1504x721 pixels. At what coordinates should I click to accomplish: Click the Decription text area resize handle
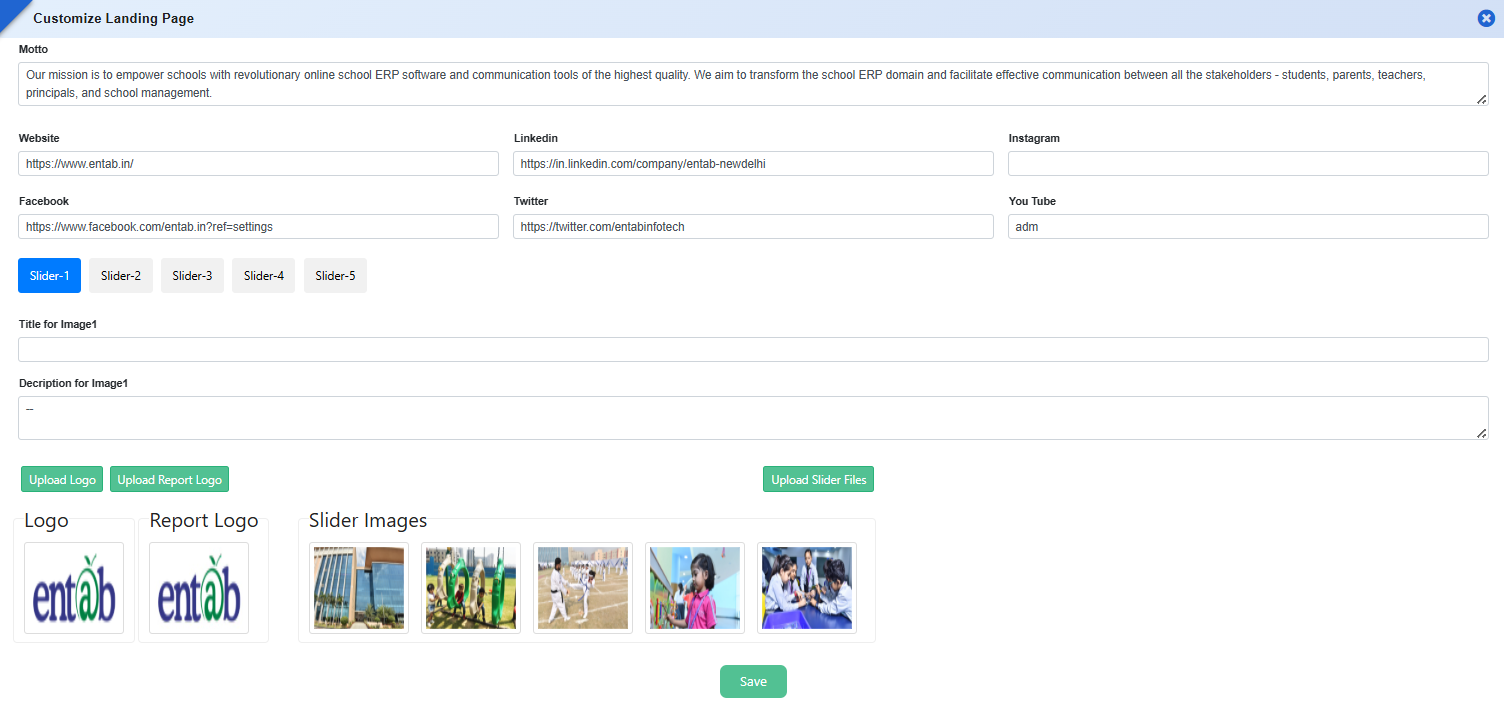(x=1482, y=433)
